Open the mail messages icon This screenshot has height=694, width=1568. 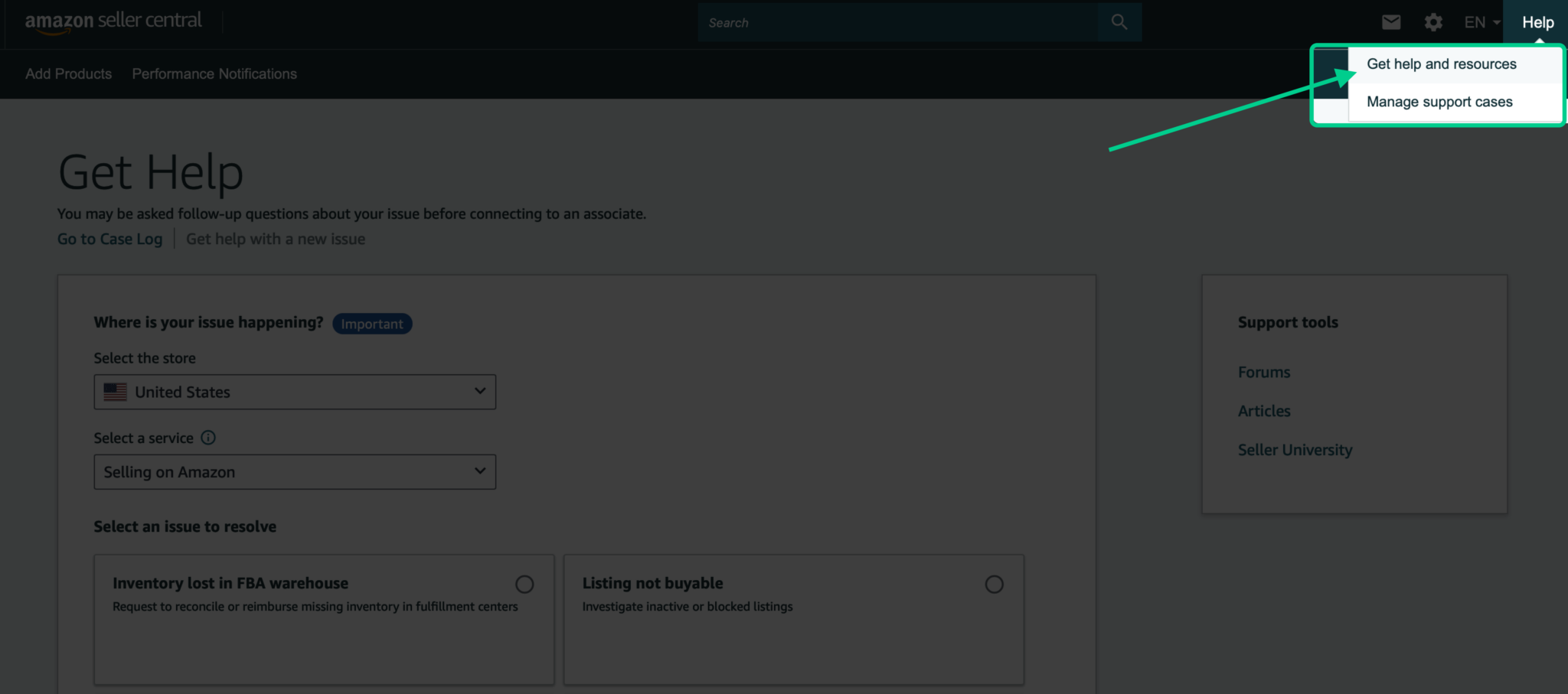tap(1390, 22)
